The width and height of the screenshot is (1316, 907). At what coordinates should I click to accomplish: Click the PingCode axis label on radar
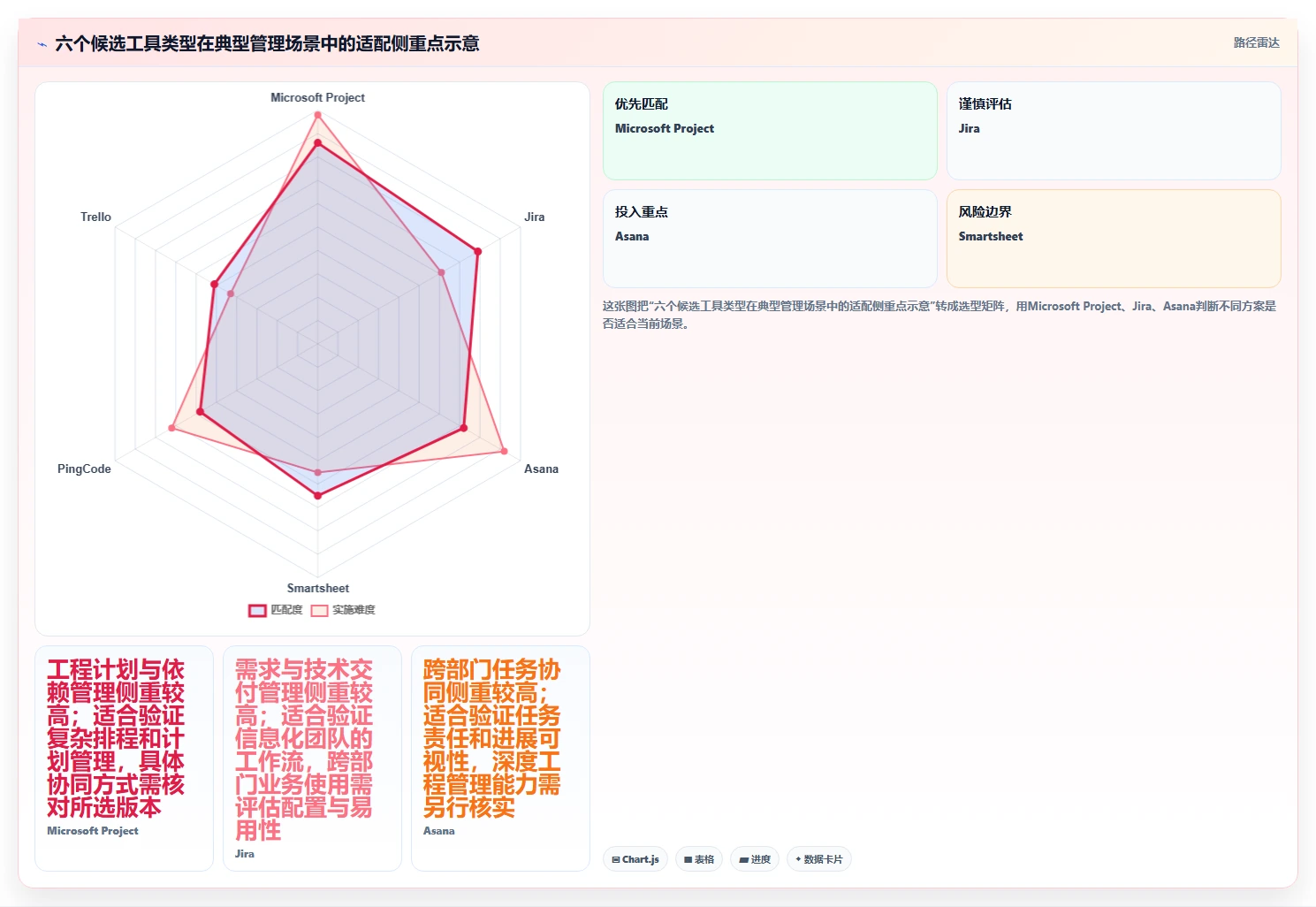point(84,469)
